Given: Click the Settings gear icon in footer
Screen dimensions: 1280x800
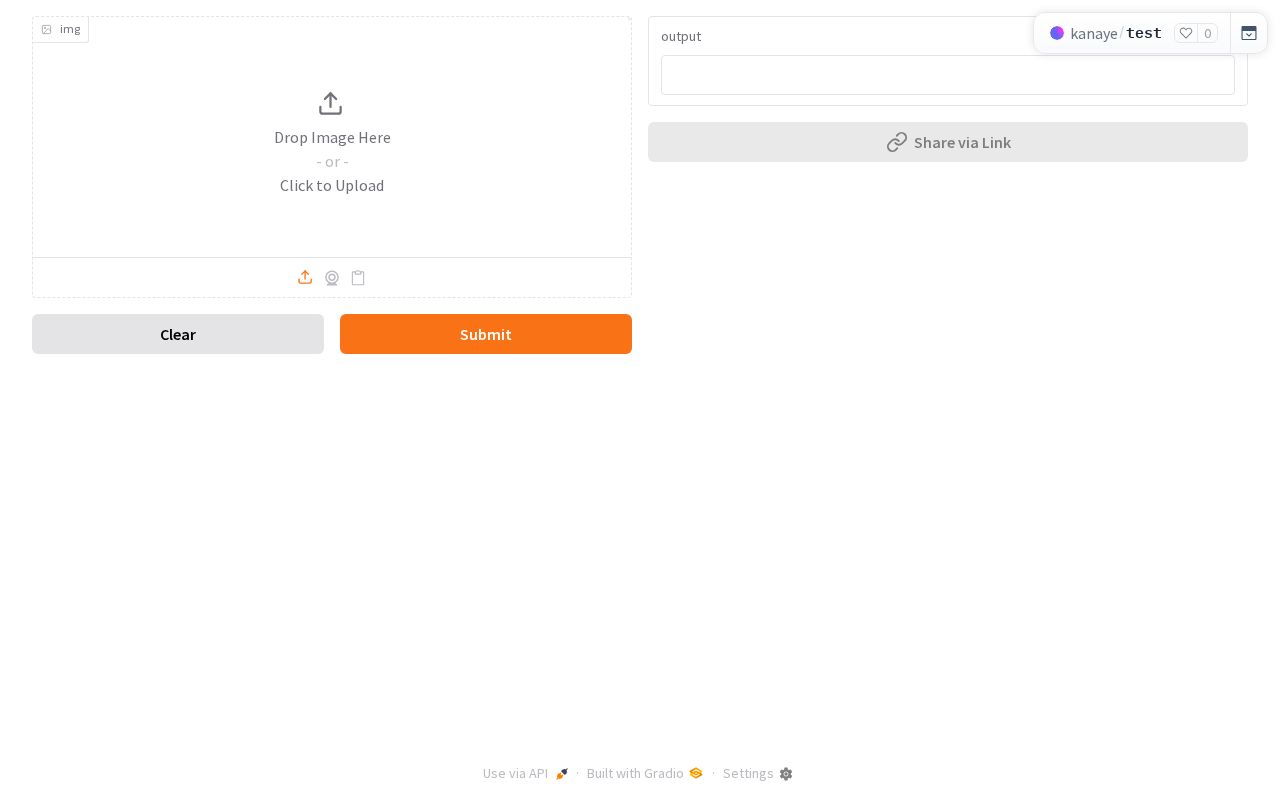Looking at the screenshot, I should [x=786, y=774].
